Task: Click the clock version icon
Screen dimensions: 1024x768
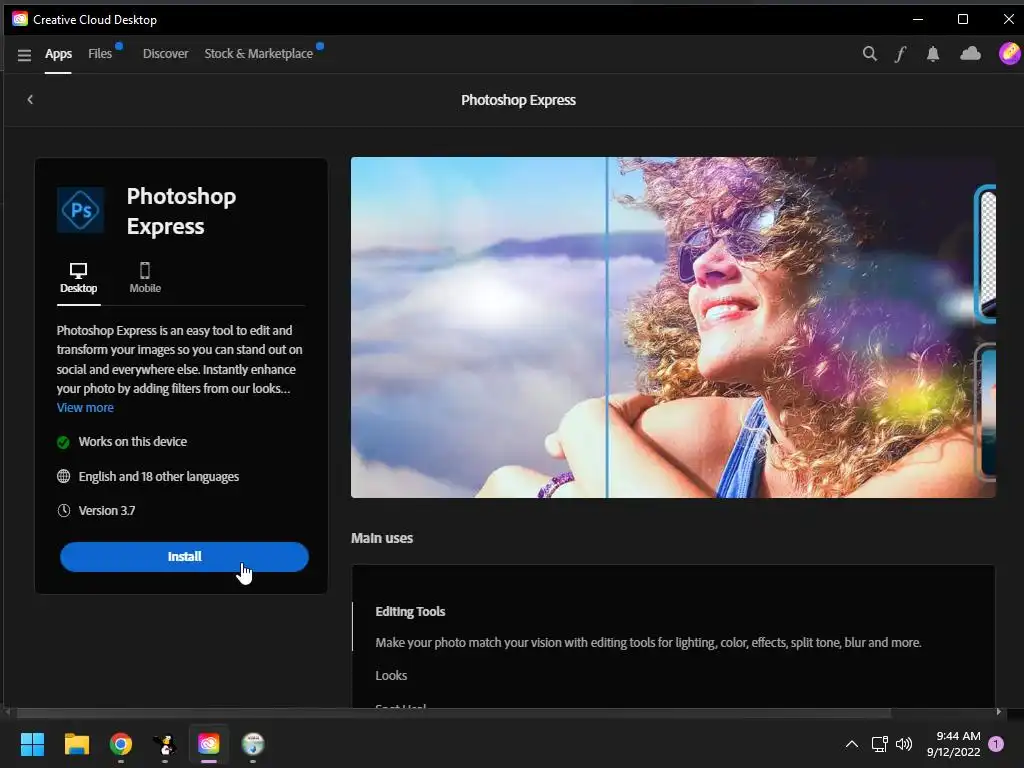Action: 63,510
